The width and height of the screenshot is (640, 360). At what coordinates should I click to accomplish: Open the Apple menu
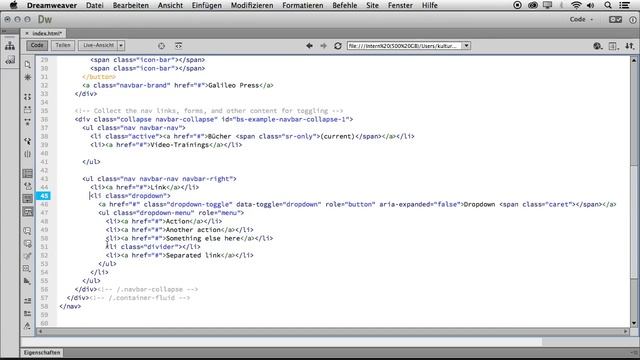(13, 5)
